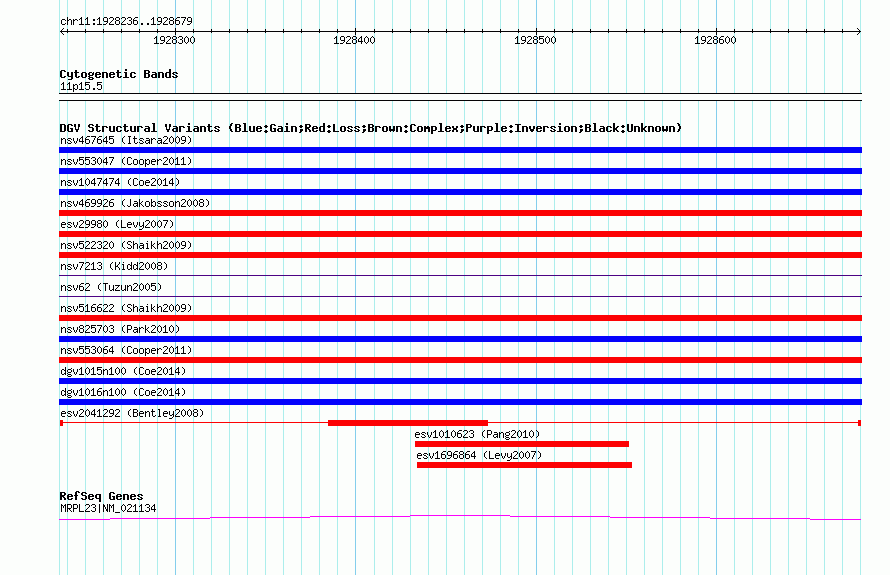Click the purple line under nsv7213 (Kidd2008)
890x575 pixels.
pos(460,276)
